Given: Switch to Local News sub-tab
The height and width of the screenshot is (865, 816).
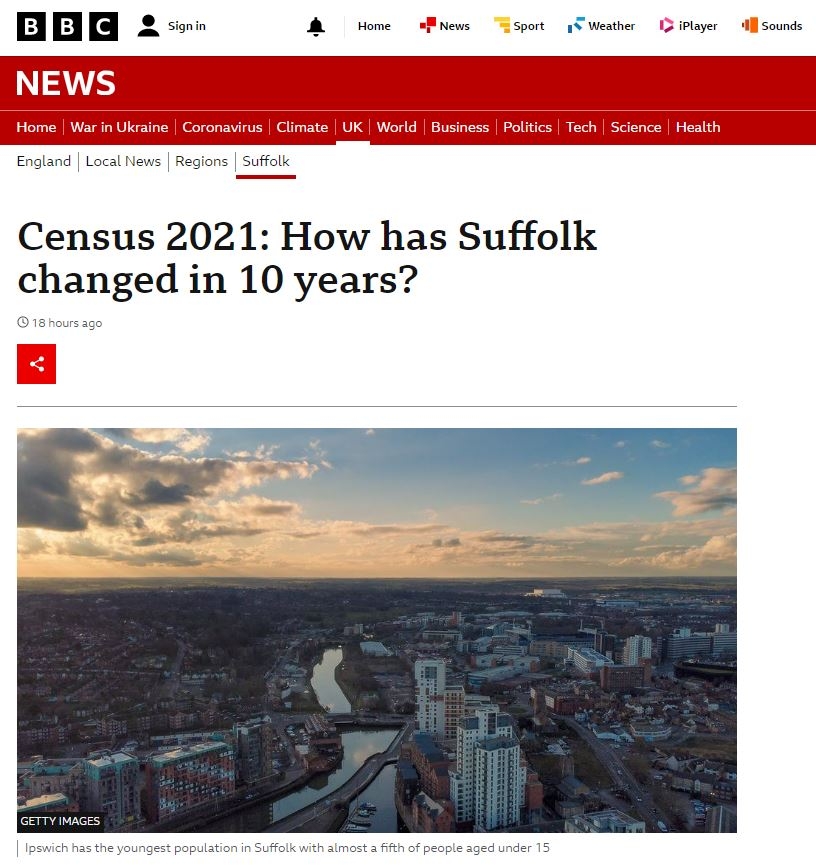Looking at the screenshot, I should click(123, 161).
